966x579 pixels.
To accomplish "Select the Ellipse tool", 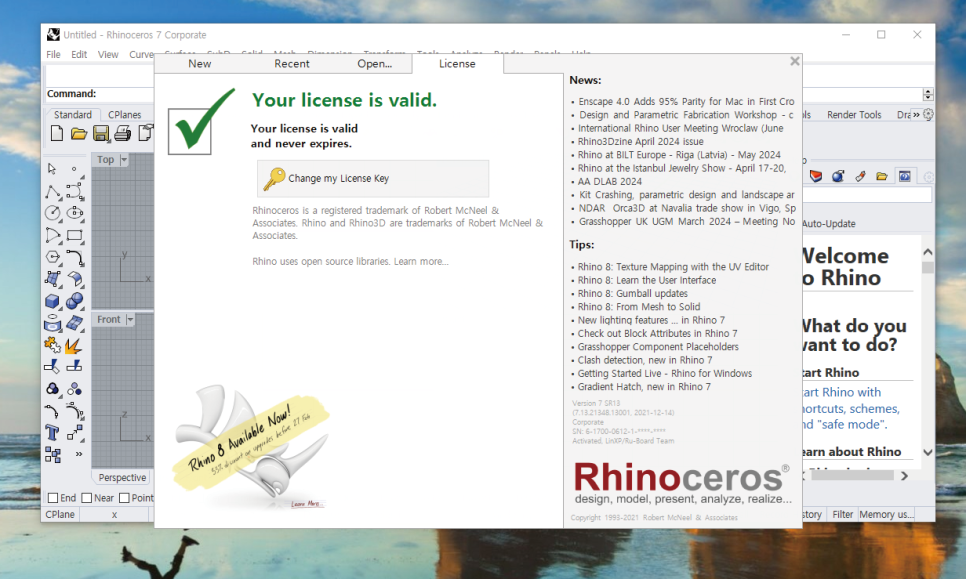I will click(x=75, y=213).
